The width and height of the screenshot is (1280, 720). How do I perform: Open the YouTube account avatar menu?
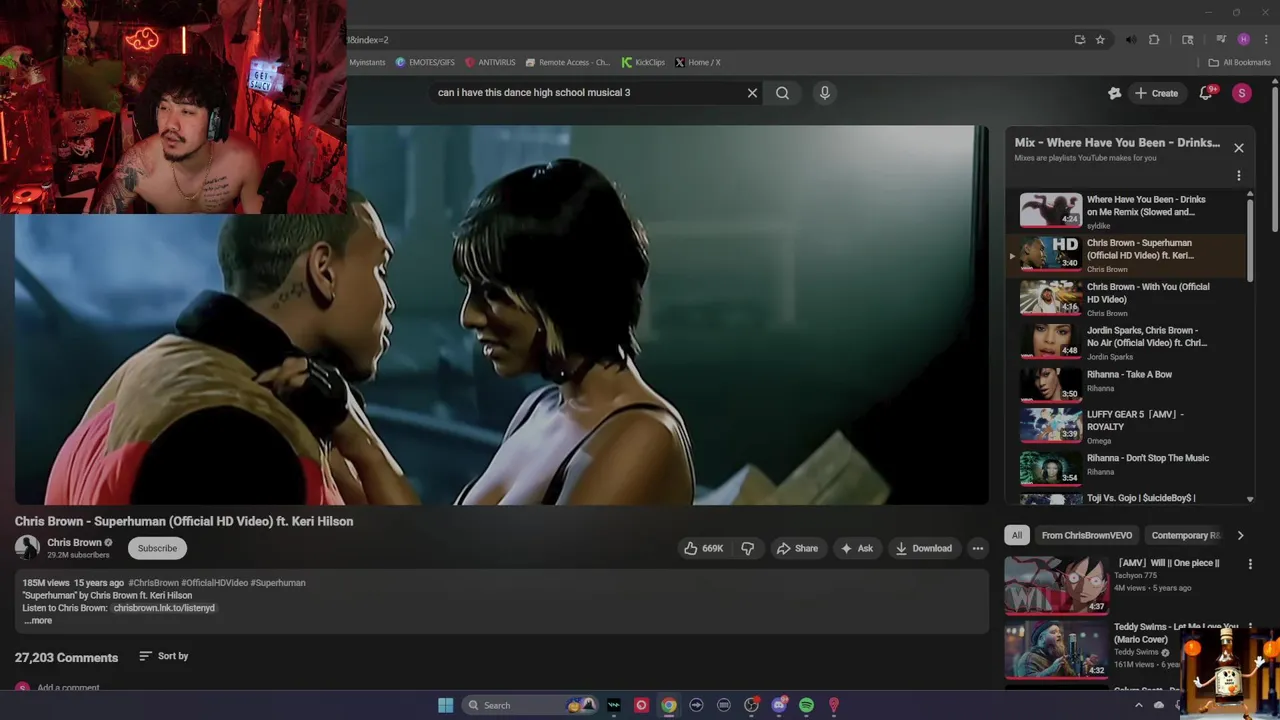[1241, 93]
